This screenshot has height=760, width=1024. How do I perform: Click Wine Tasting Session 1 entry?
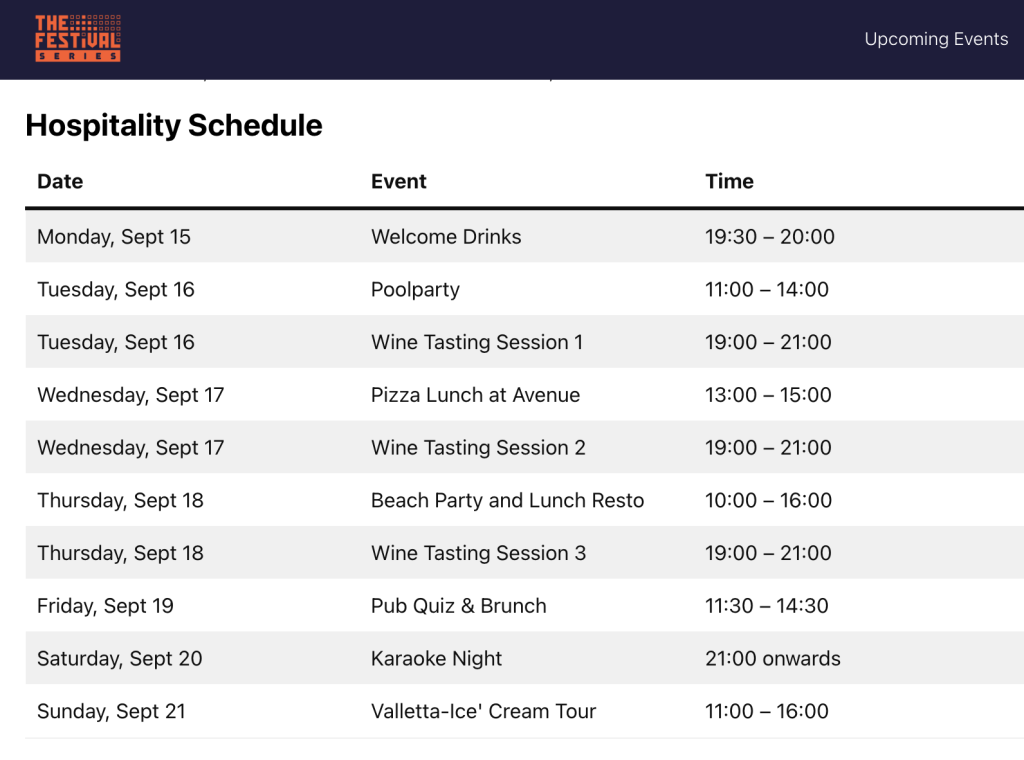(x=477, y=342)
